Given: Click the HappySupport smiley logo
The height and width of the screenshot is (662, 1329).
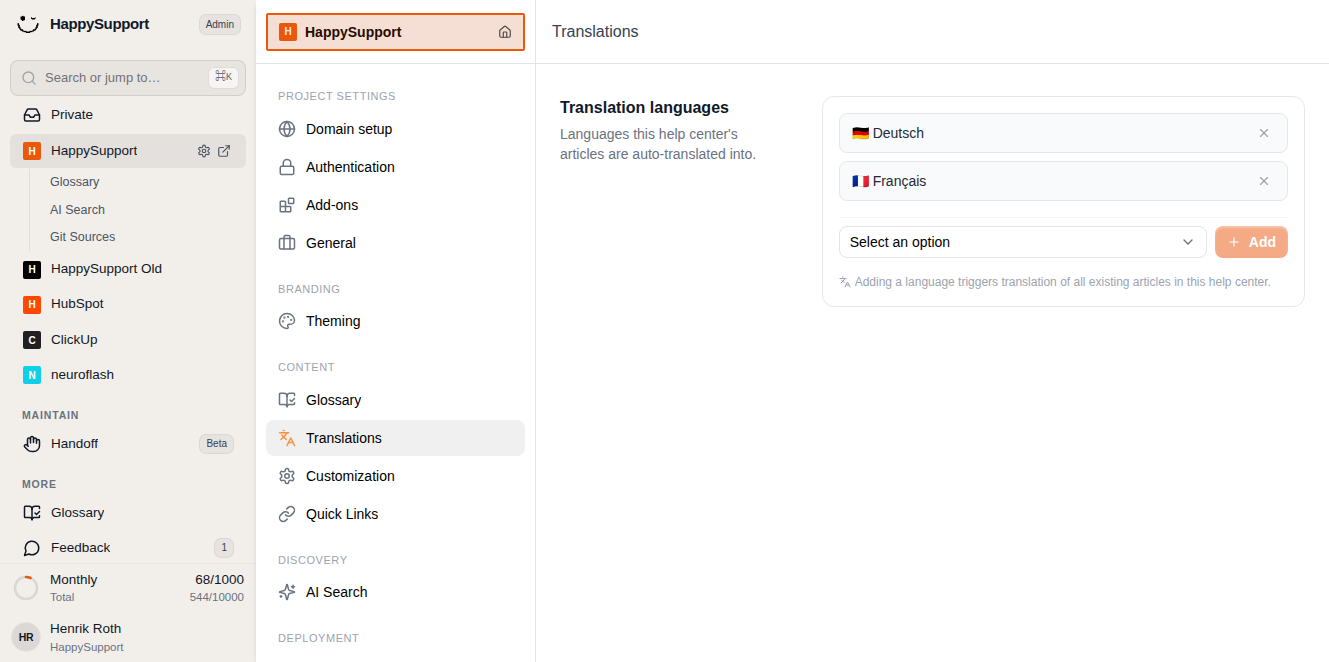Looking at the screenshot, I should (x=28, y=24).
